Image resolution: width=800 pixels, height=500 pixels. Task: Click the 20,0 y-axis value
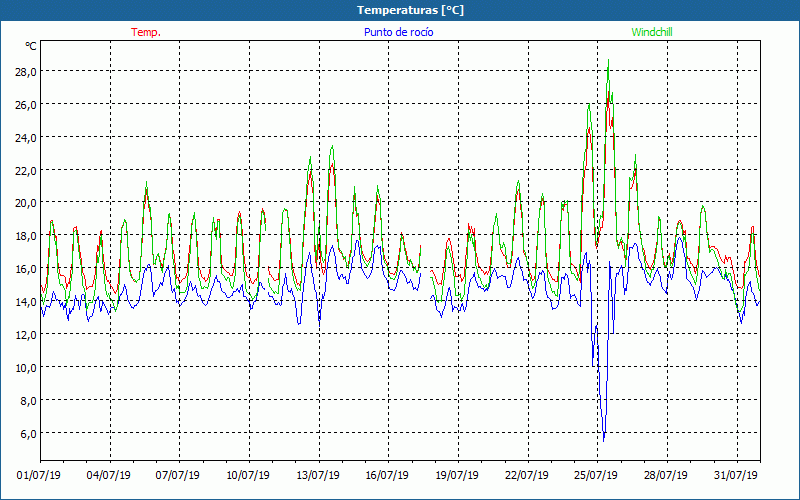pos(26,203)
